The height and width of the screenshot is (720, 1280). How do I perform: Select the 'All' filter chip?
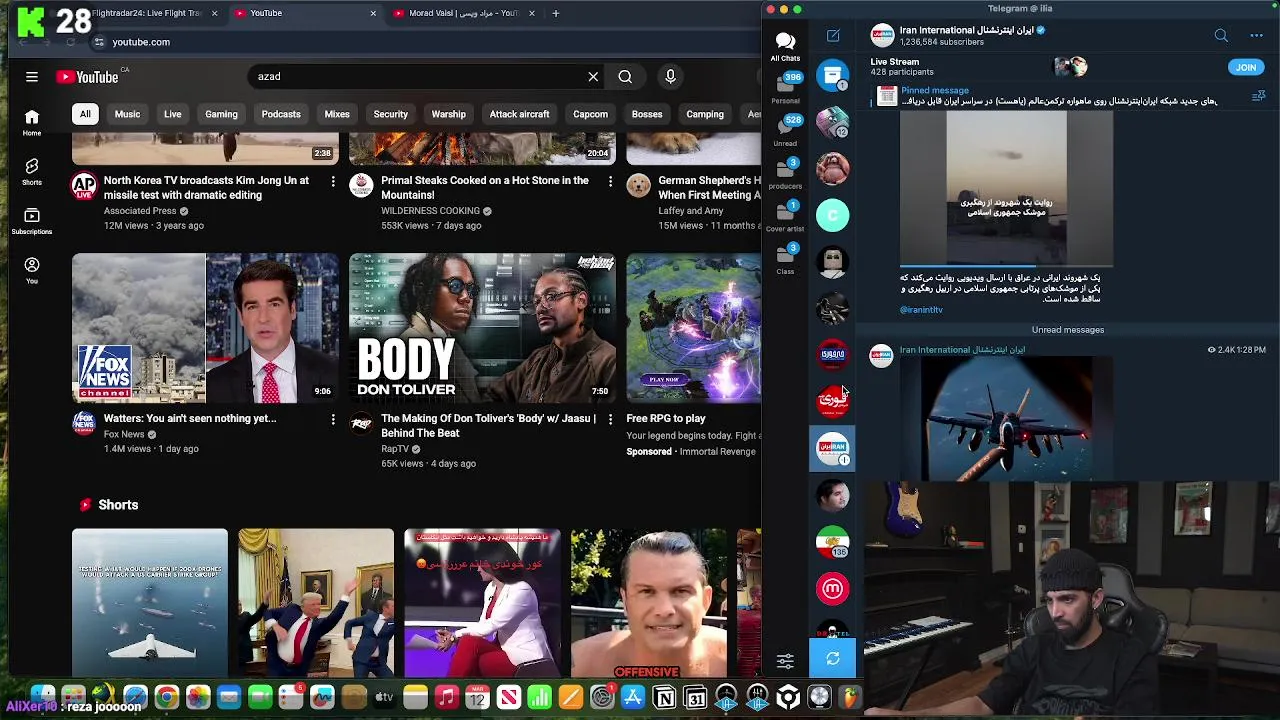[85, 114]
